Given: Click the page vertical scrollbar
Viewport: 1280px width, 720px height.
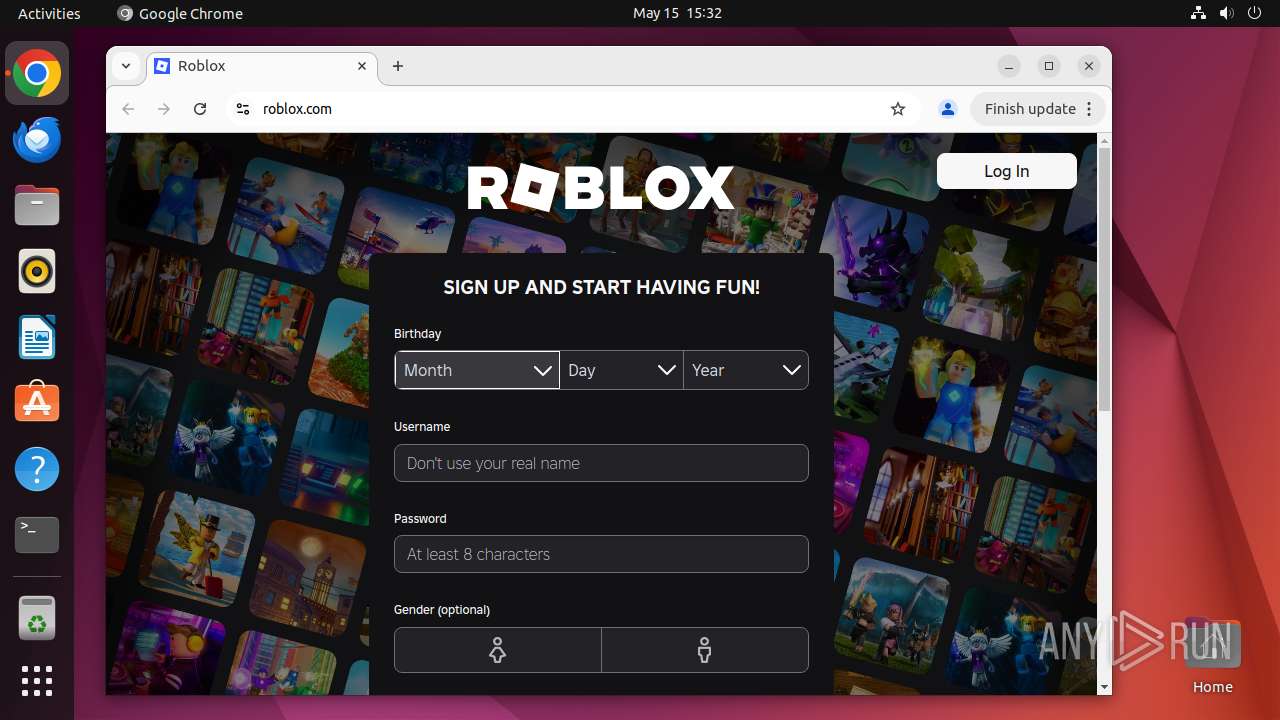Looking at the screenshot, I should pyautogui.click(x=1104, y=280).
